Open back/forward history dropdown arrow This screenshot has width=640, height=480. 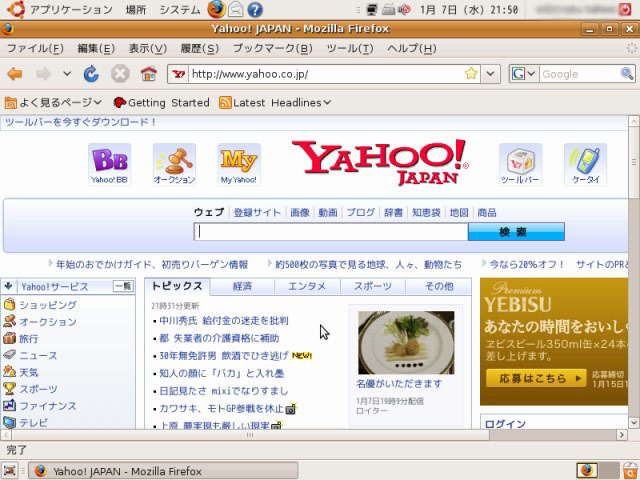(x=67, y=74)
